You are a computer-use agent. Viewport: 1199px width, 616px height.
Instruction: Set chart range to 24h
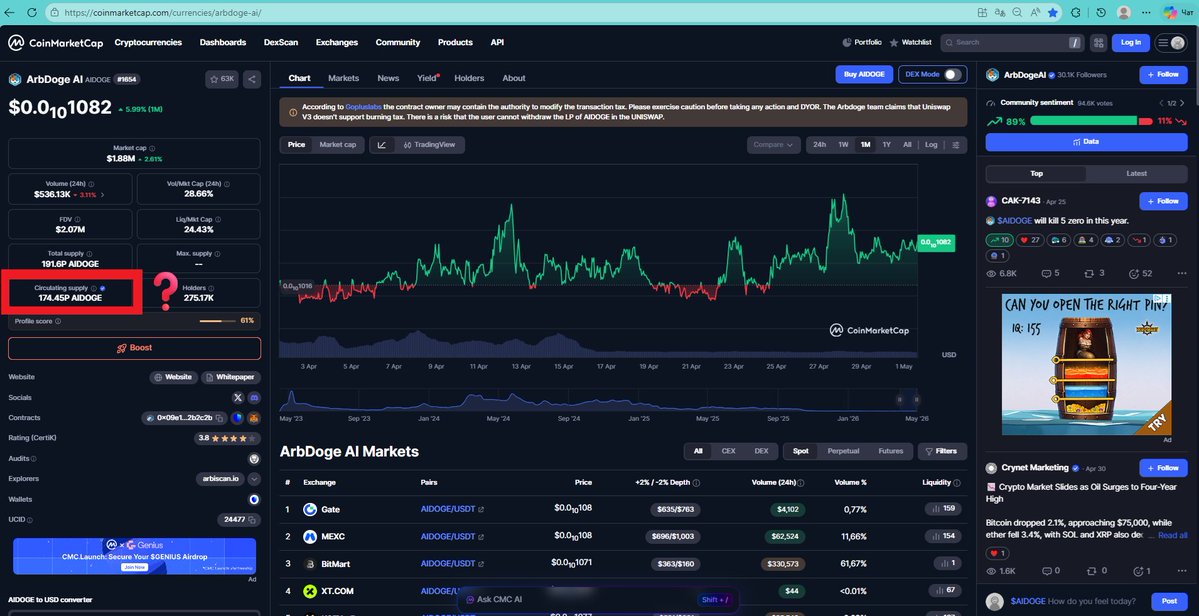click(x=819, y=144)
